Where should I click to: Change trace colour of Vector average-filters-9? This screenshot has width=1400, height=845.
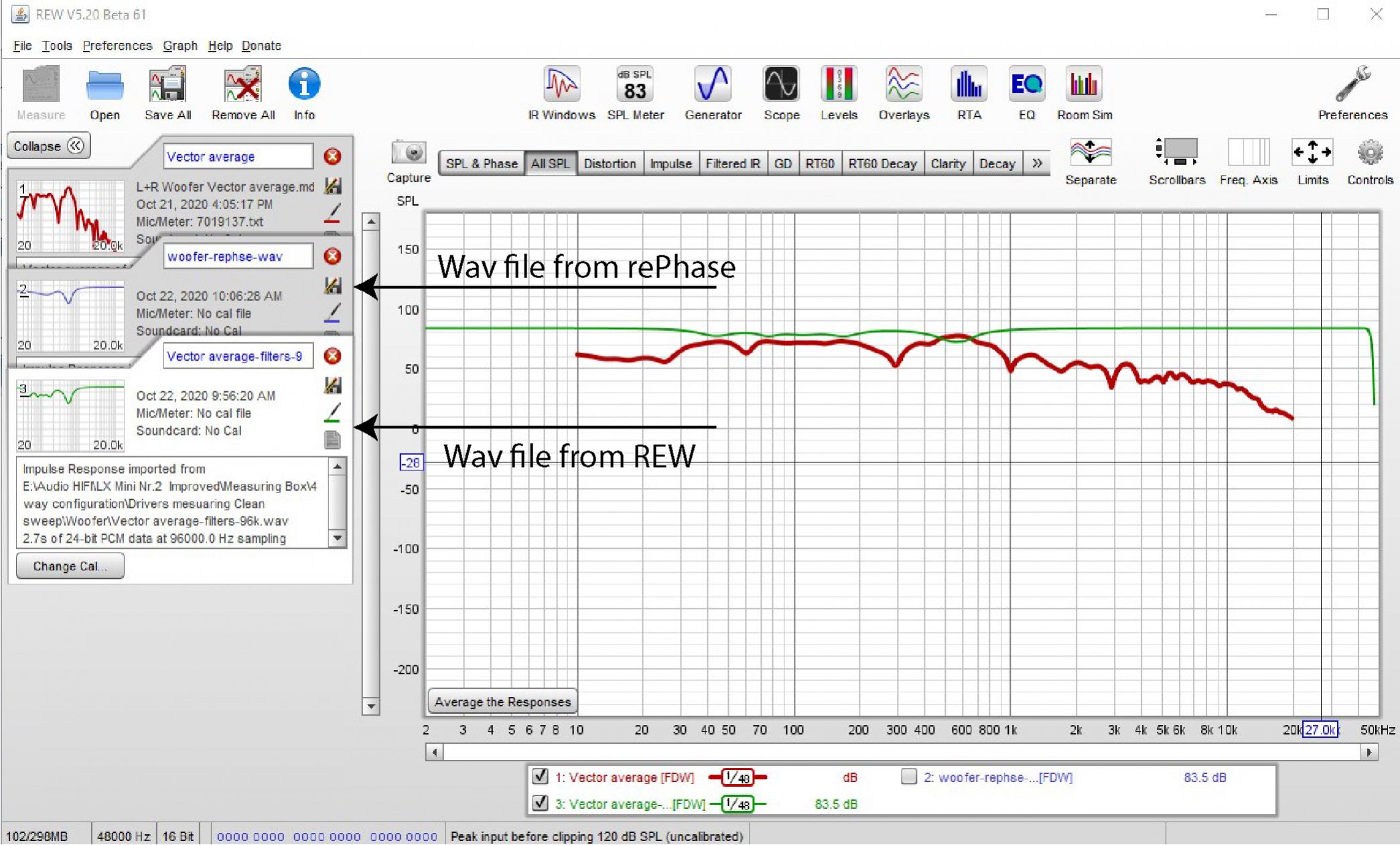332,413
